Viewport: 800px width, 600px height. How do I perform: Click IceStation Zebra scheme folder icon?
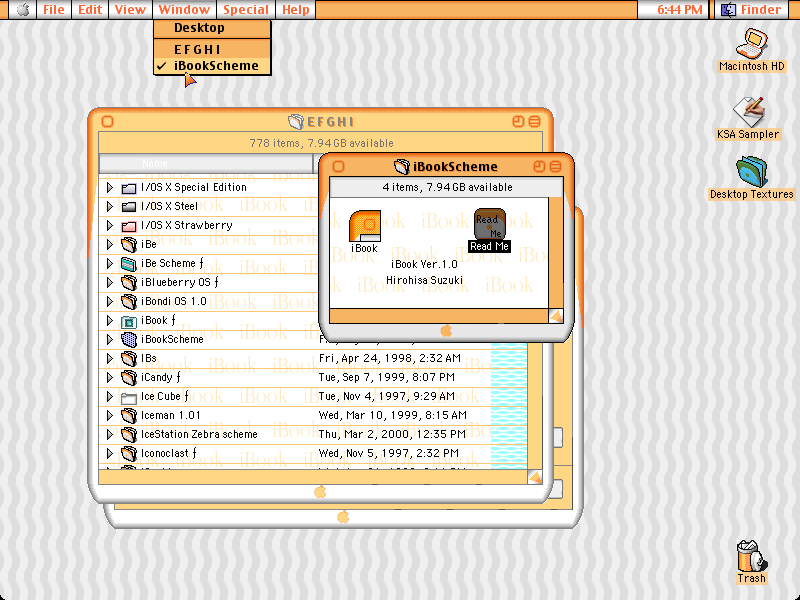click(x=129, y=435)
